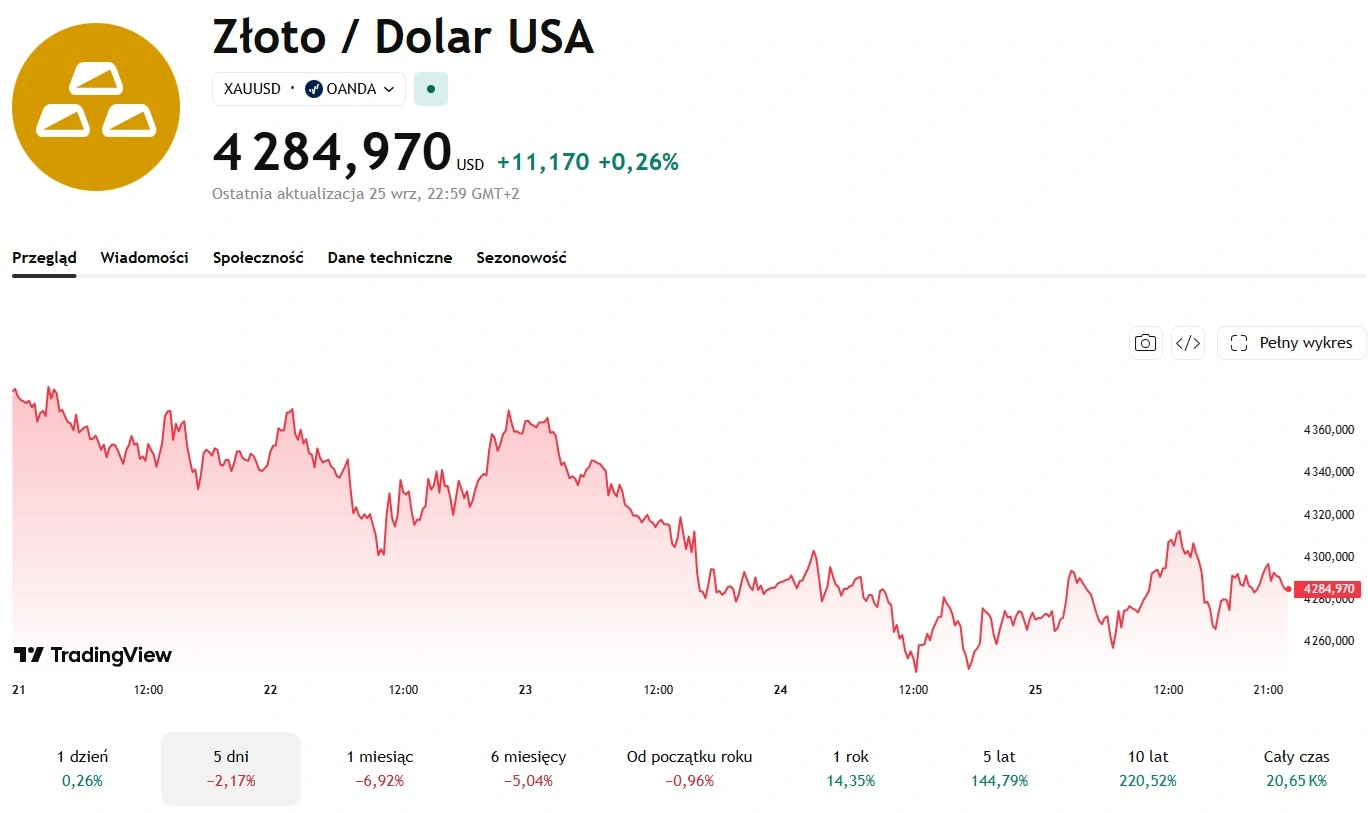Click the red 4284,970 price label
This screenshot has width=1368, height=813.
click(1327, 589)
